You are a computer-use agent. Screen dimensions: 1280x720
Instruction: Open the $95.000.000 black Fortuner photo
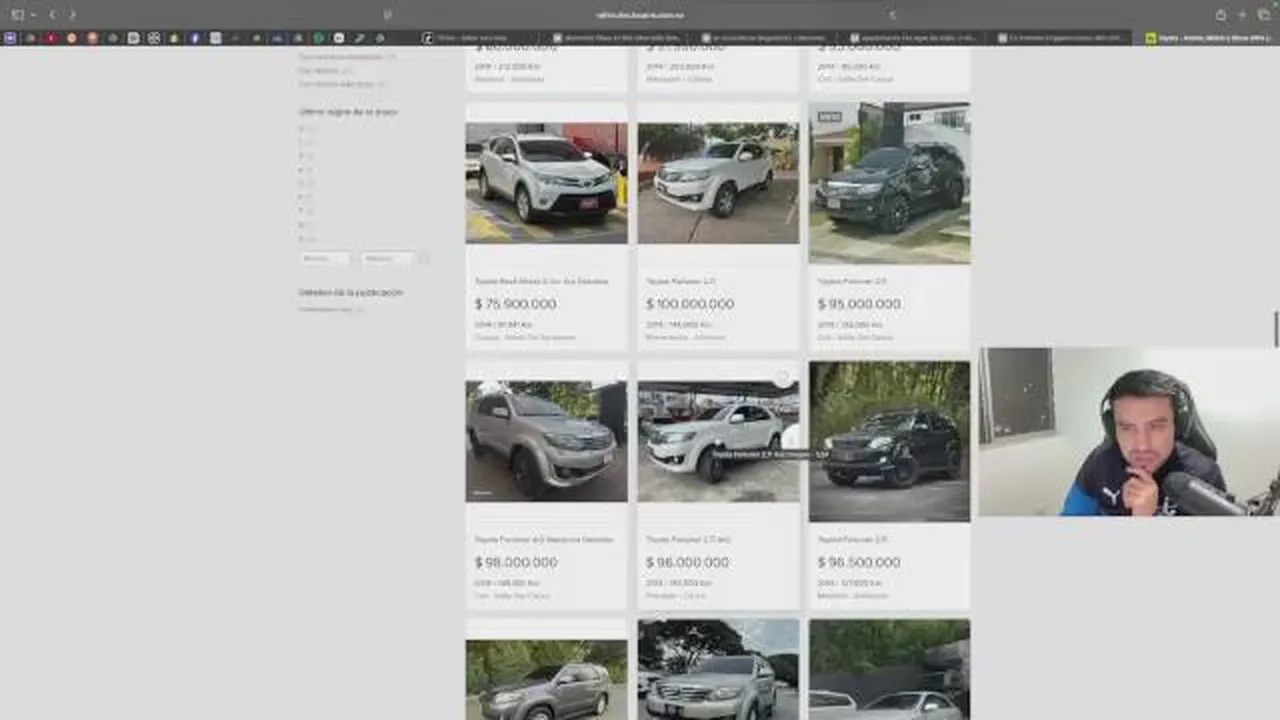[889, 183]
